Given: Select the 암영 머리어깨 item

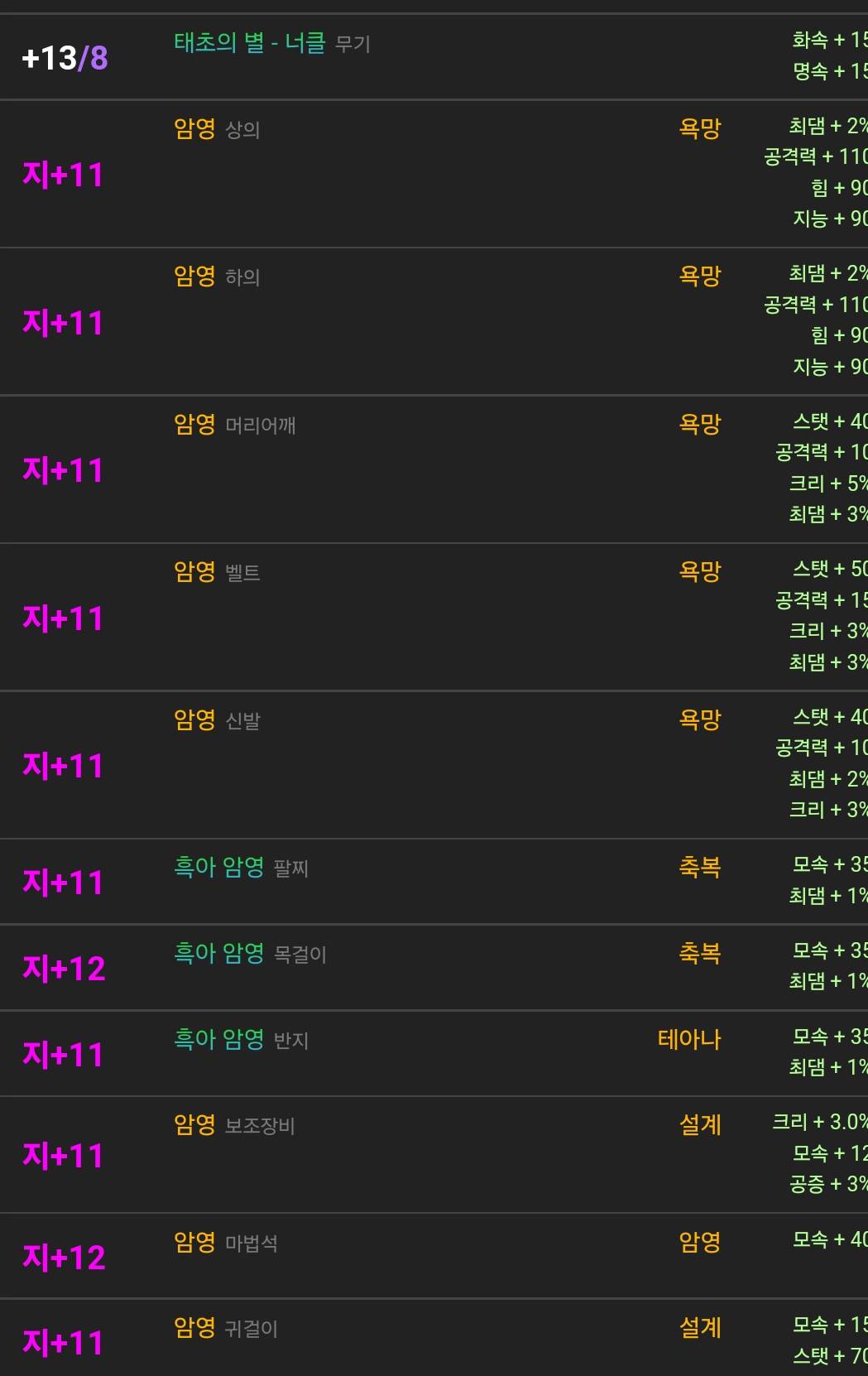Looking at the screenshot, I should tap(234, 425).
